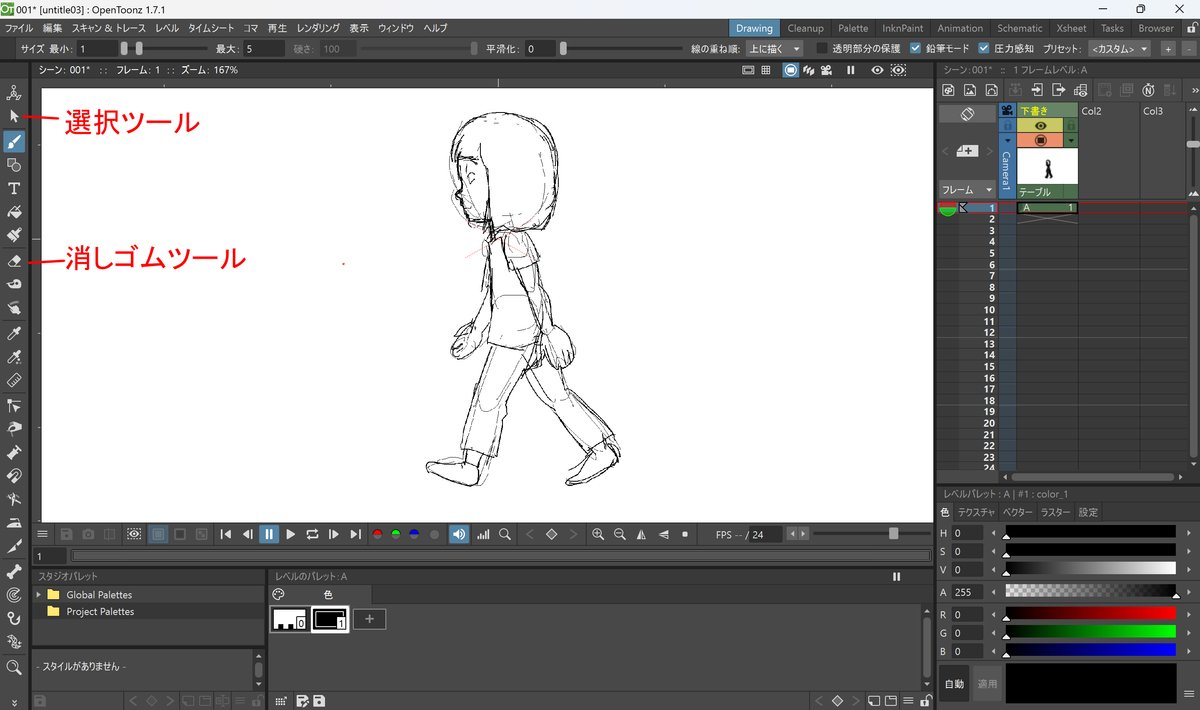Select the Type (T) tool
The image size is (1200, 710).
point(14,188)
